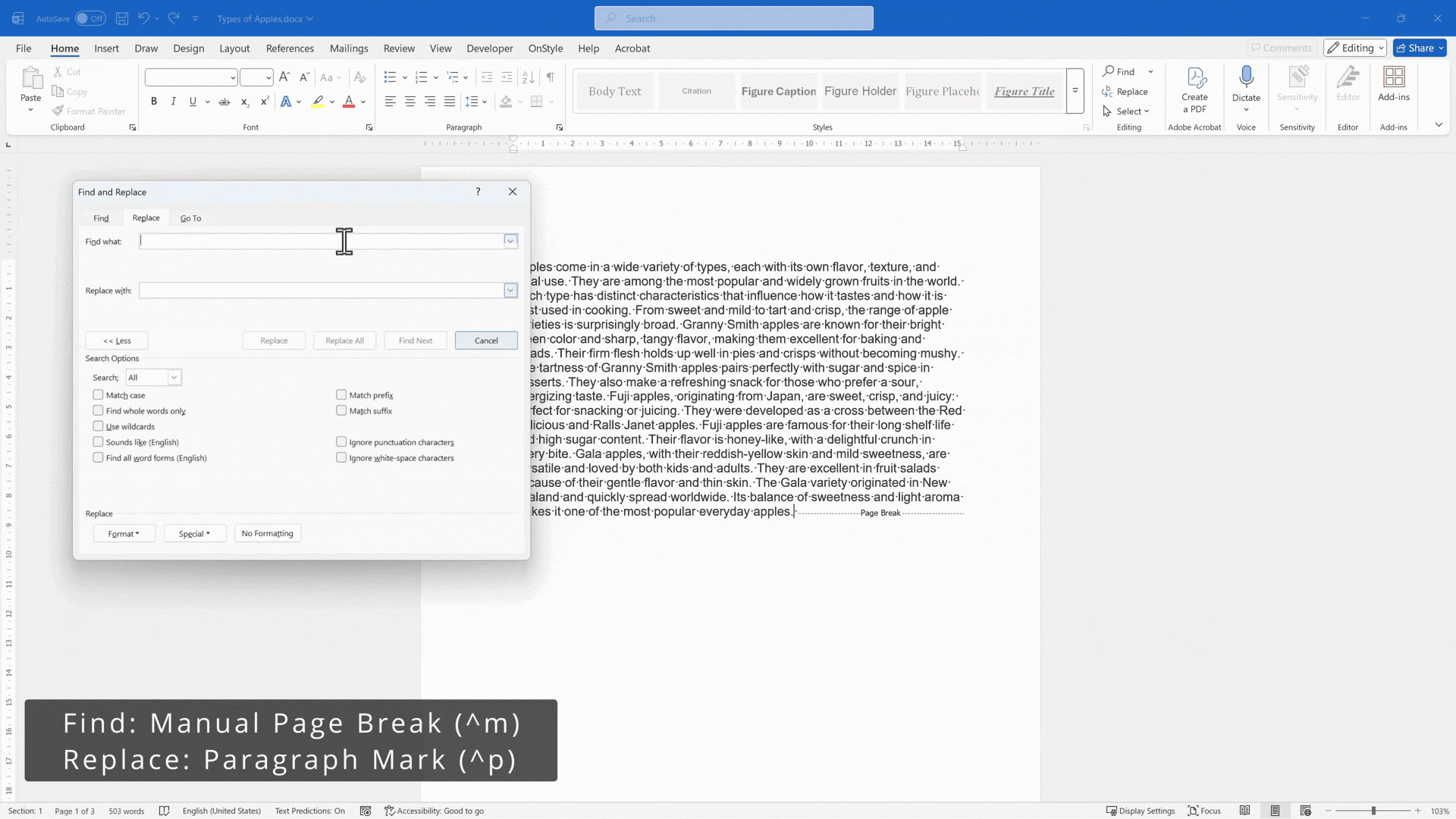Expand the Styles gallery
This screenshot has height=819, width=1456.
click(x=1075, y=91)
